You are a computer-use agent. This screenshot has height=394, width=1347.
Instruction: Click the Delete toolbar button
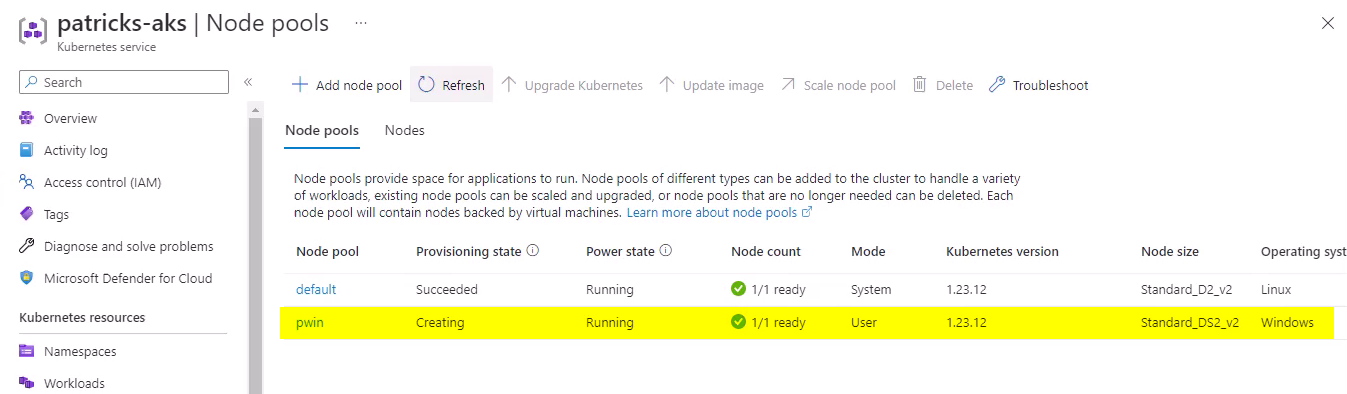coord(943,85)
